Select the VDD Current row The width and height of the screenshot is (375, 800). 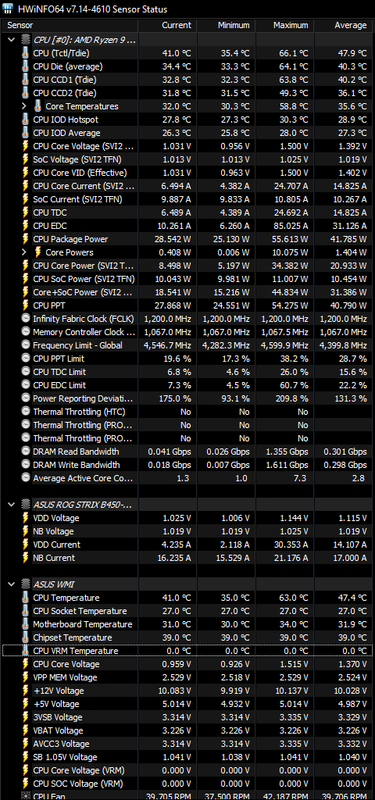click(x=187, y=544)
